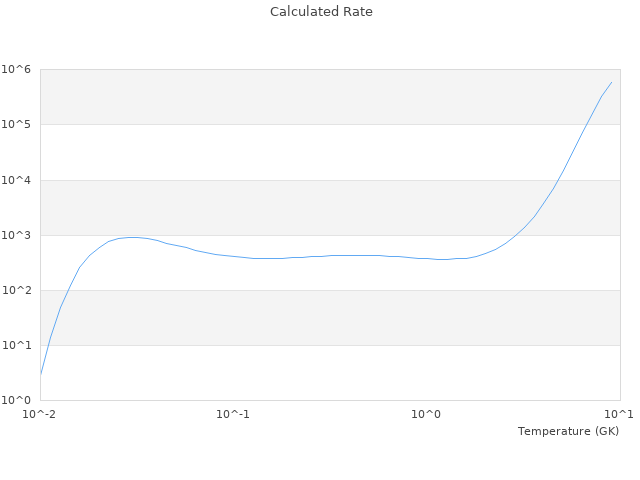
Task: Click the gray band between 10^1 and 10^2
Action: point(330,318)
